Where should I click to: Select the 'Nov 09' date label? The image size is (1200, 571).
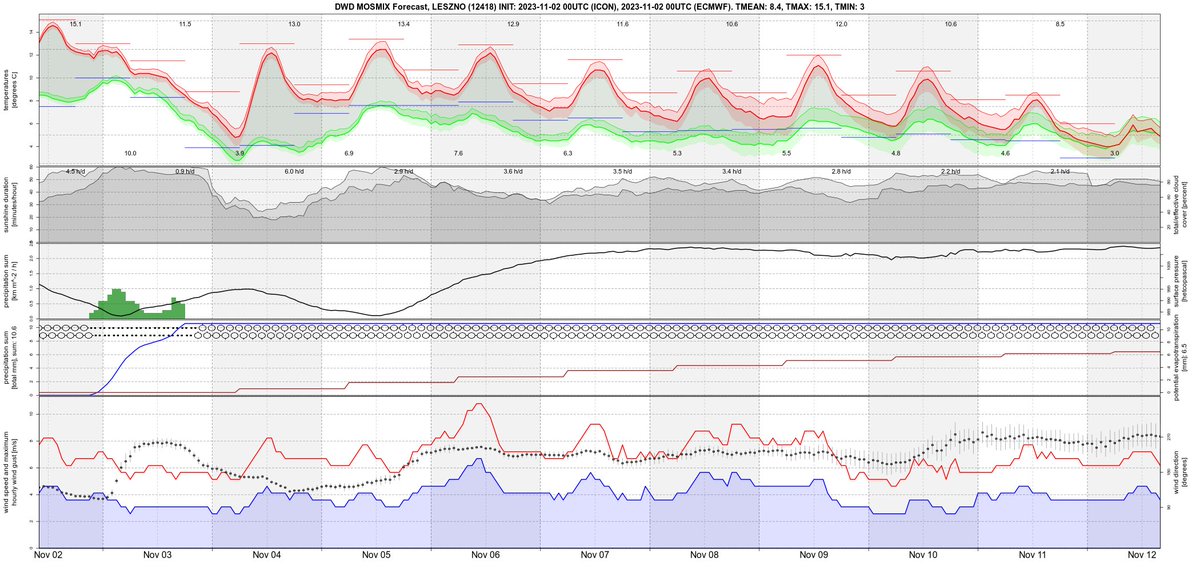click(x=814, y=554)
